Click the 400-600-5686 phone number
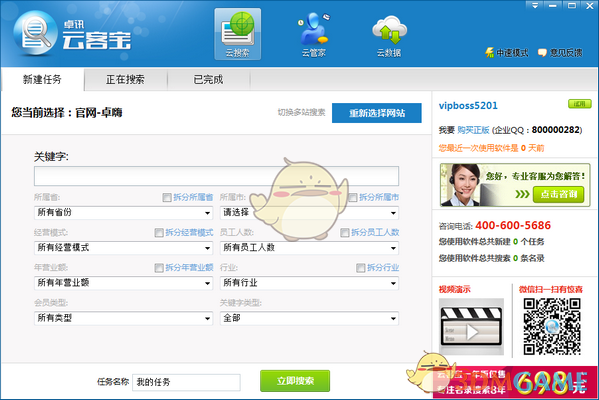 (513, 225)
